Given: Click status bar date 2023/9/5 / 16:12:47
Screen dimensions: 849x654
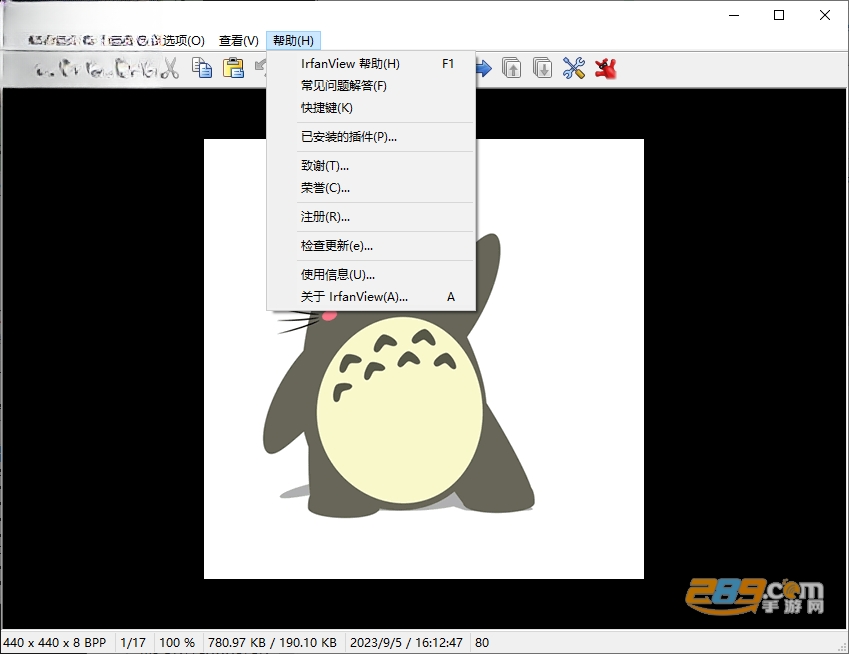Looking at the screenshot, I should coord(406,643).
